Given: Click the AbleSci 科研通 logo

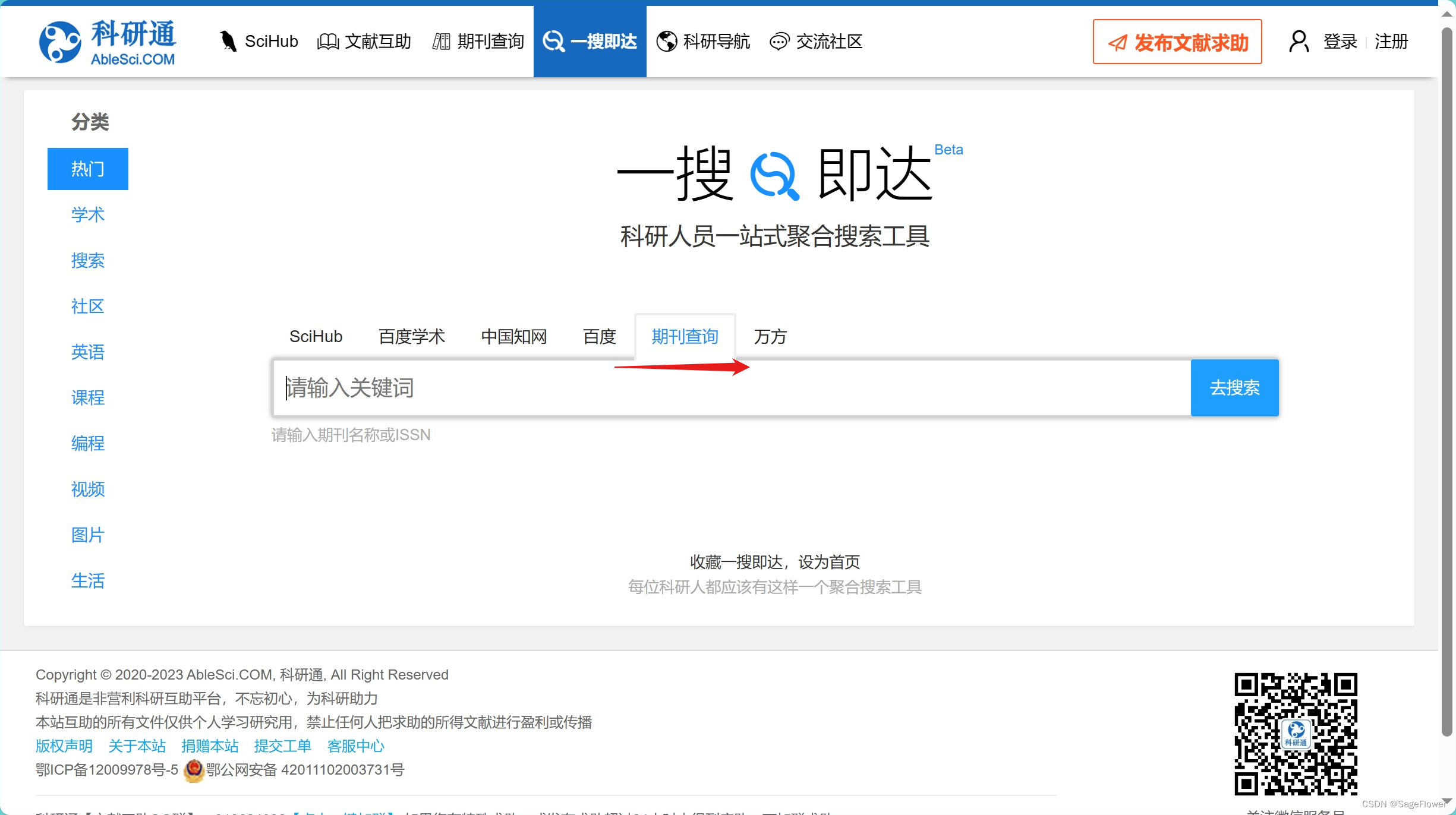Looking at the screenshot, I should pos(107,42).
